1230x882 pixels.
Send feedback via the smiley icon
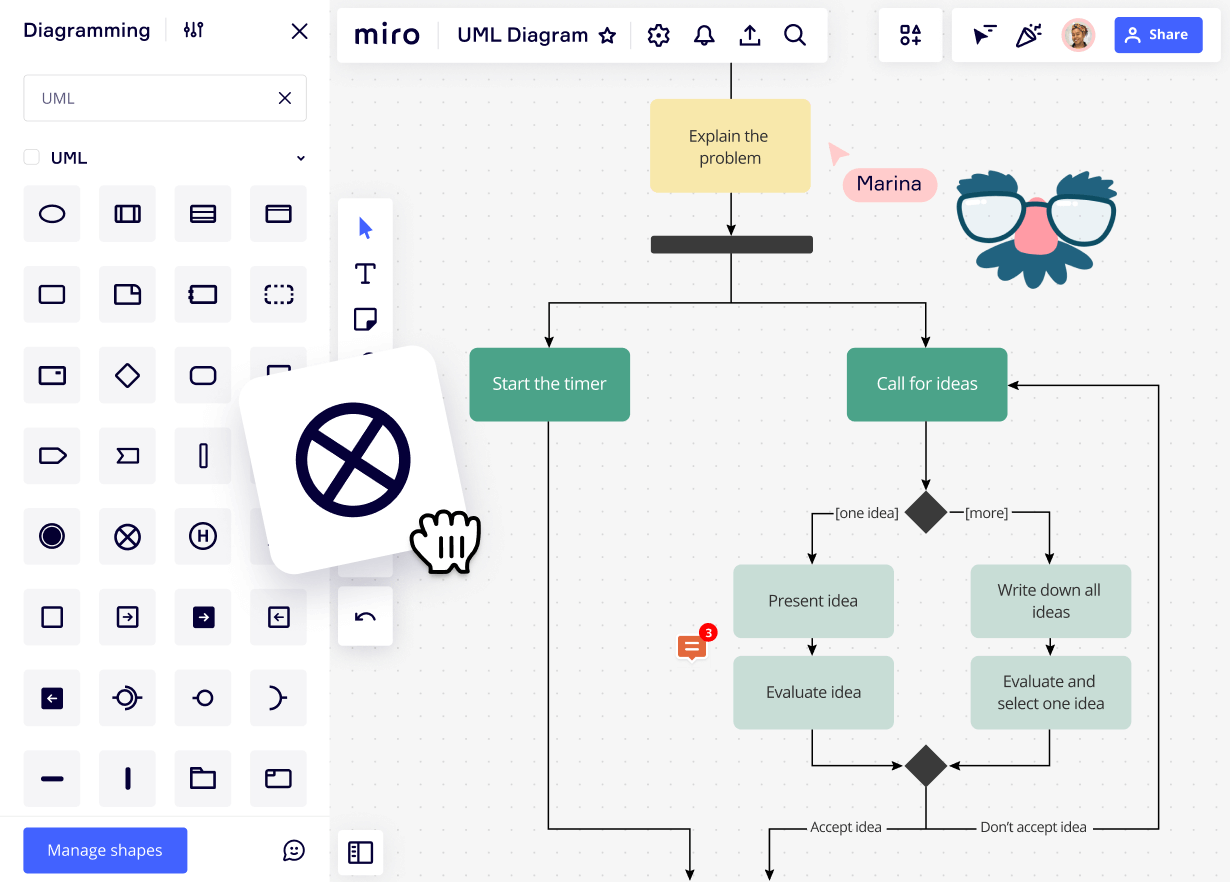293,850
